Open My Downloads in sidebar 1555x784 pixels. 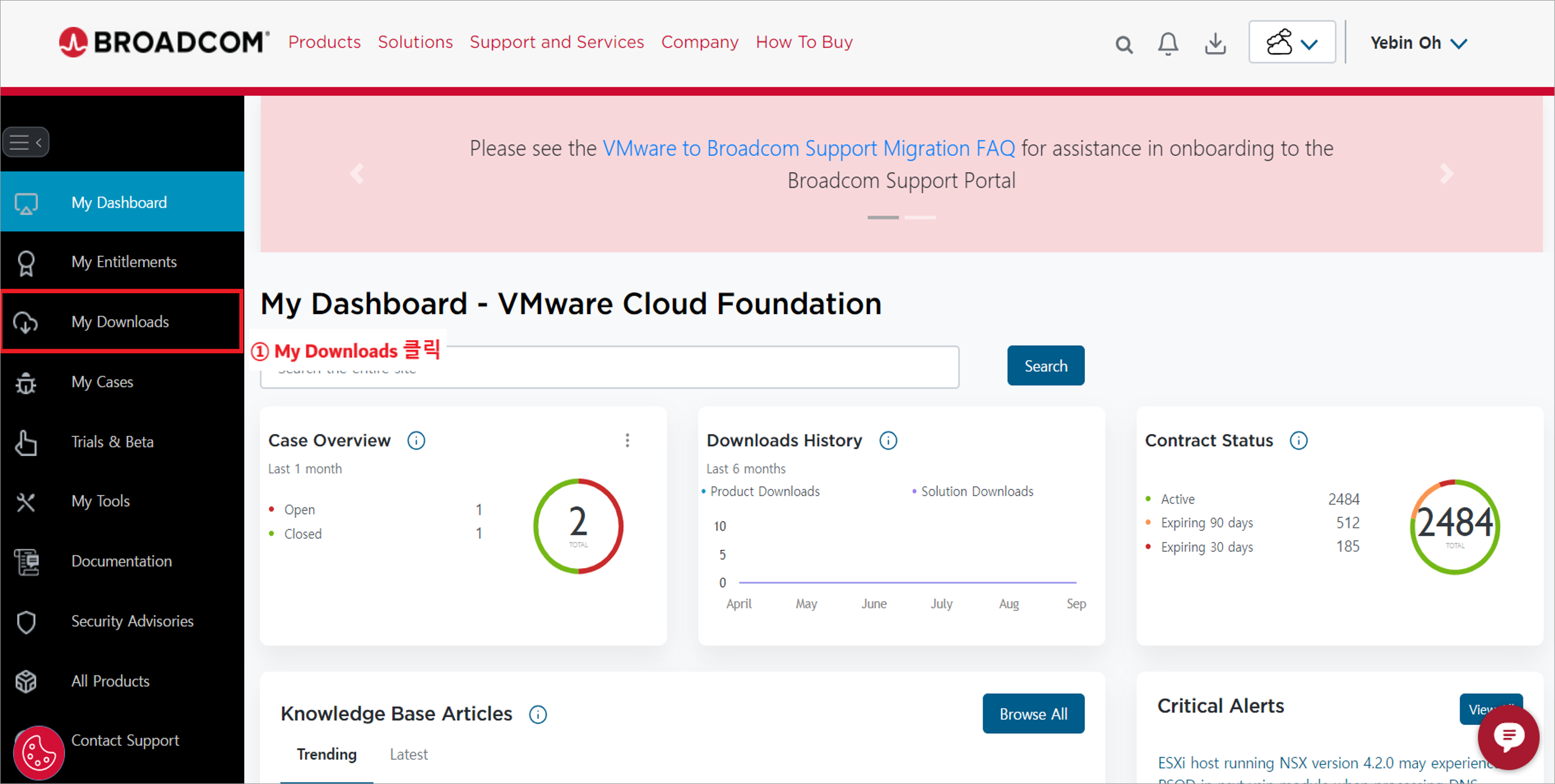pos(121,322)
